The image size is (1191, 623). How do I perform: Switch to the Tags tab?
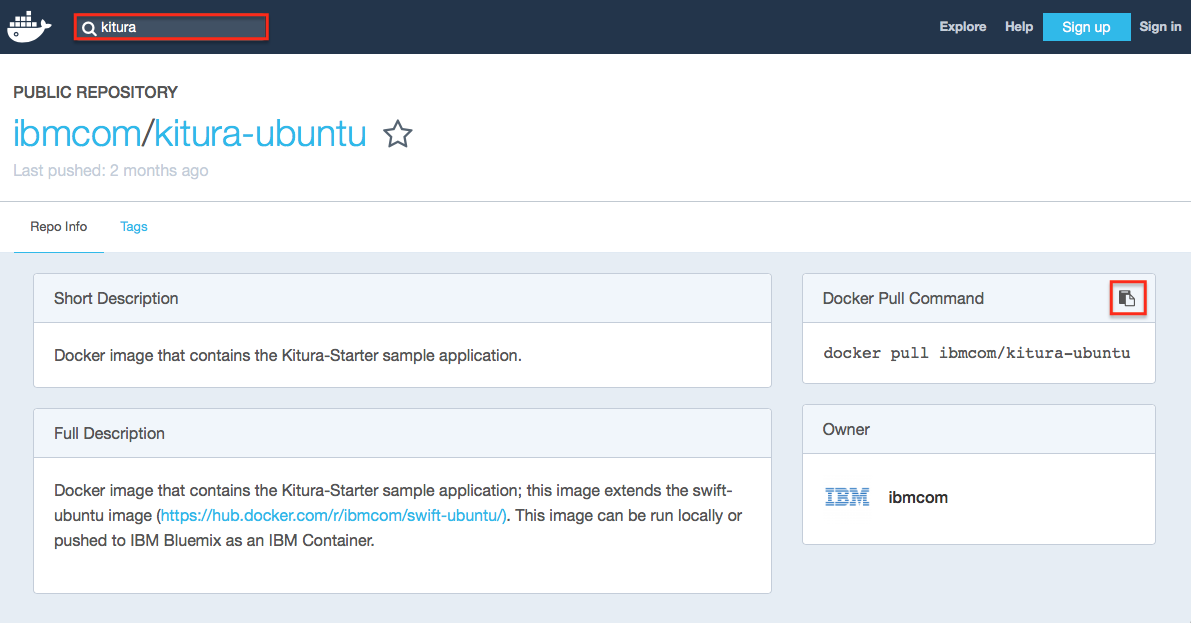point(134,226)
